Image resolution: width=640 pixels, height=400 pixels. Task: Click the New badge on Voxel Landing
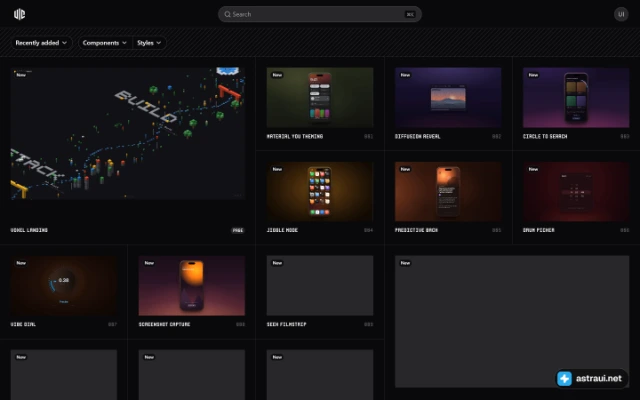tap(21, 75)
